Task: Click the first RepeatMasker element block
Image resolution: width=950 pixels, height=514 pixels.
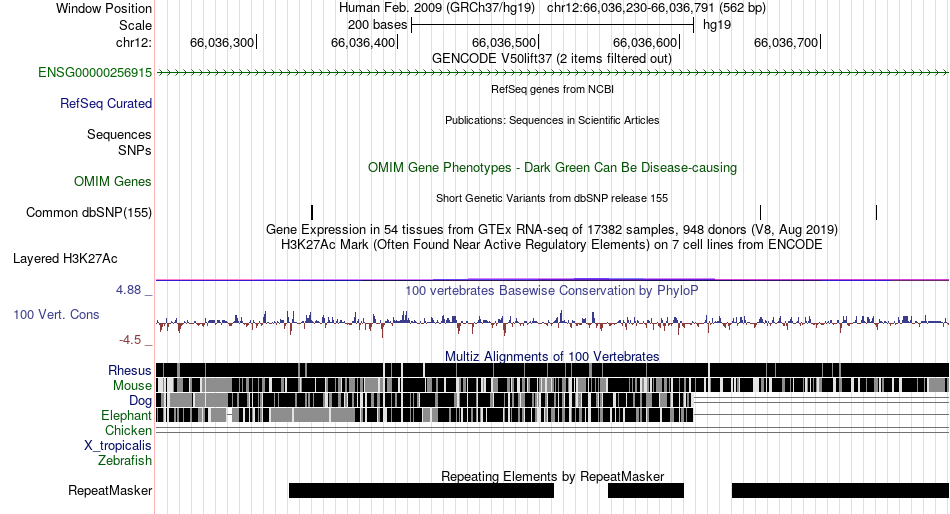Action: click(421, 490)
